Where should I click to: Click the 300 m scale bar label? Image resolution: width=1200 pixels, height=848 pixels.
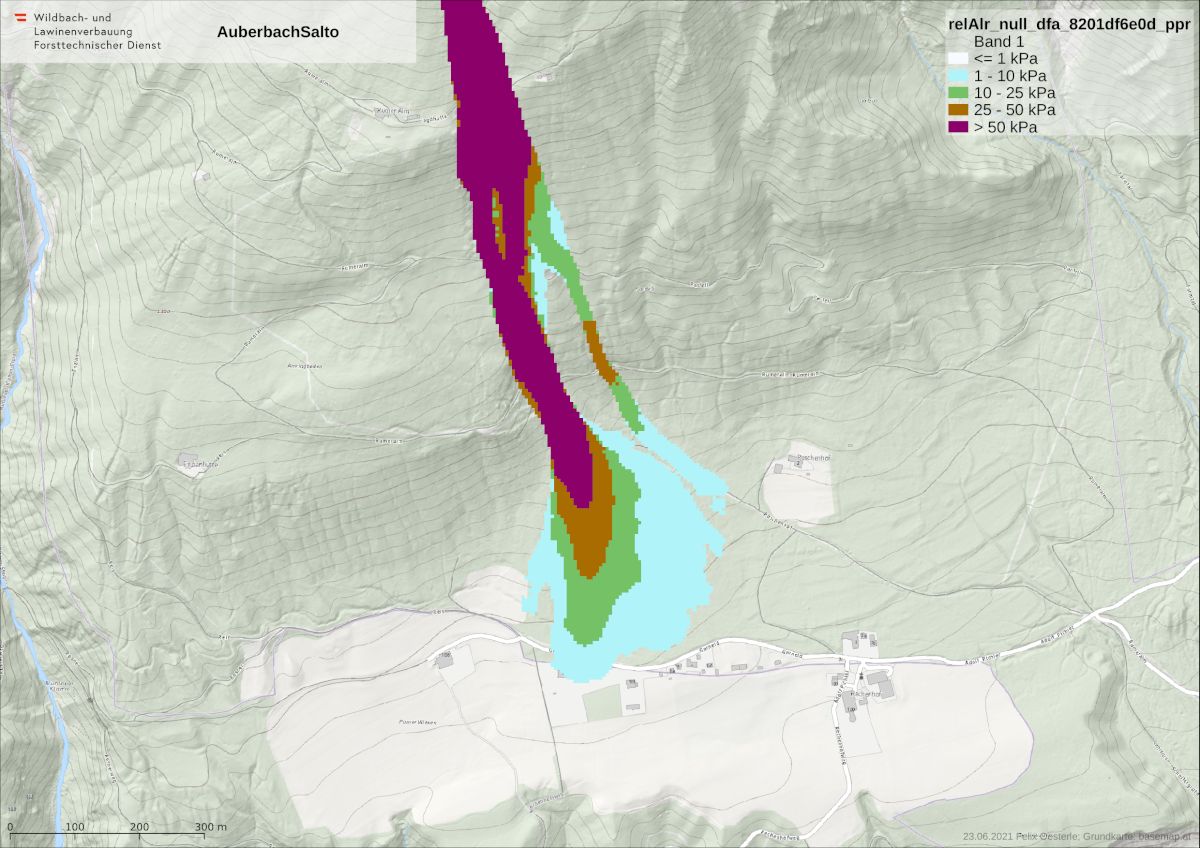[210, 827]
